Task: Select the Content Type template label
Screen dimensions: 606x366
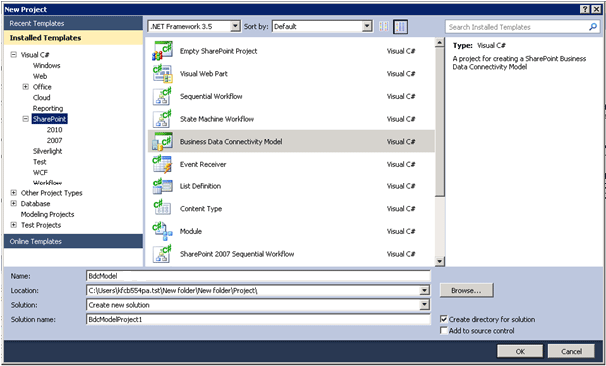Action: click(201, 209)
